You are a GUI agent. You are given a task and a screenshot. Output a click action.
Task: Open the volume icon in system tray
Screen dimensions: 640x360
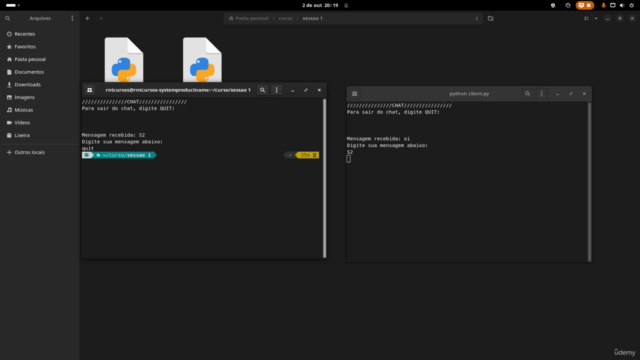pos(622,5)
